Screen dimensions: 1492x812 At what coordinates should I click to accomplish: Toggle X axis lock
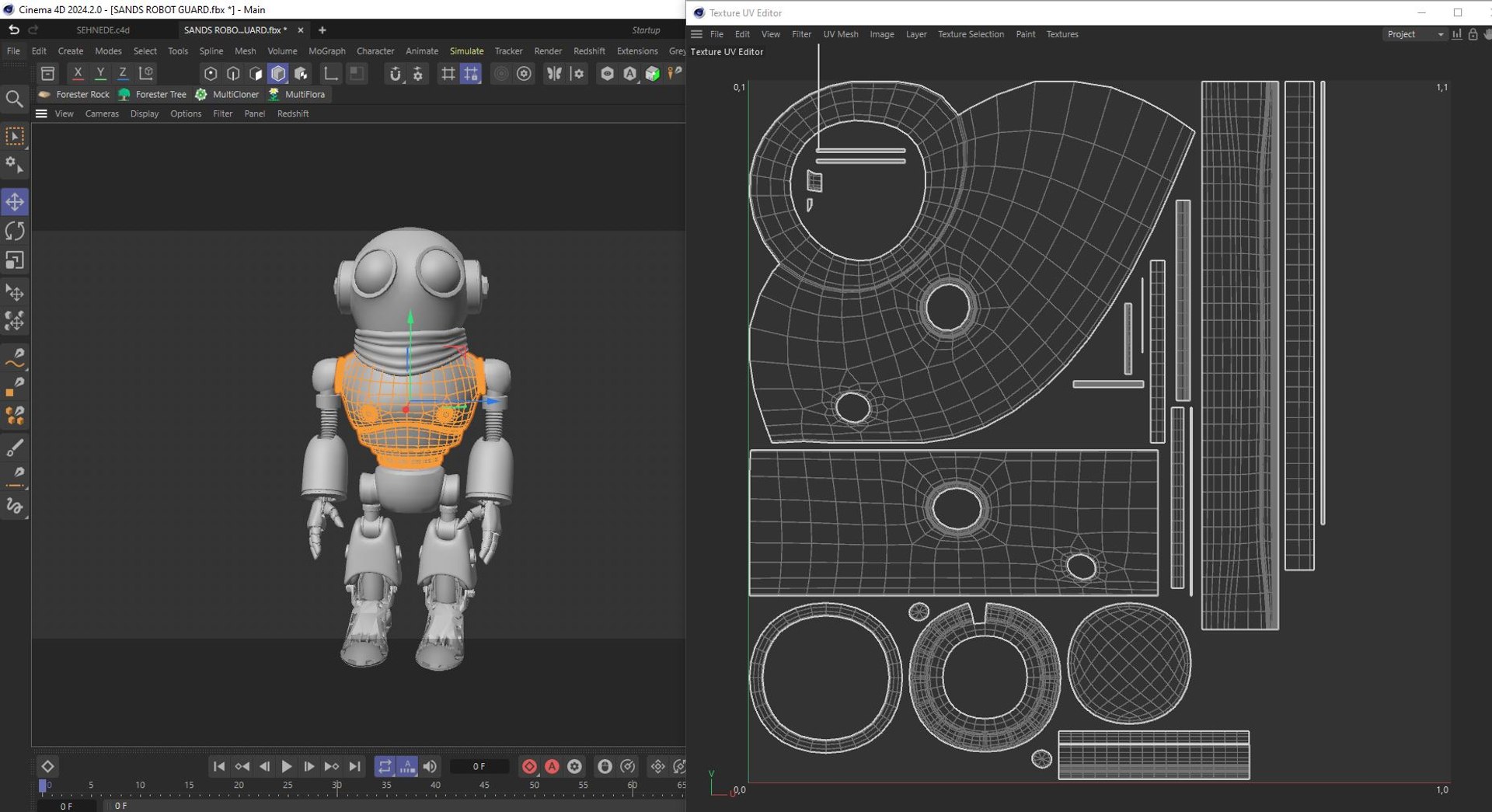point(78,73)
